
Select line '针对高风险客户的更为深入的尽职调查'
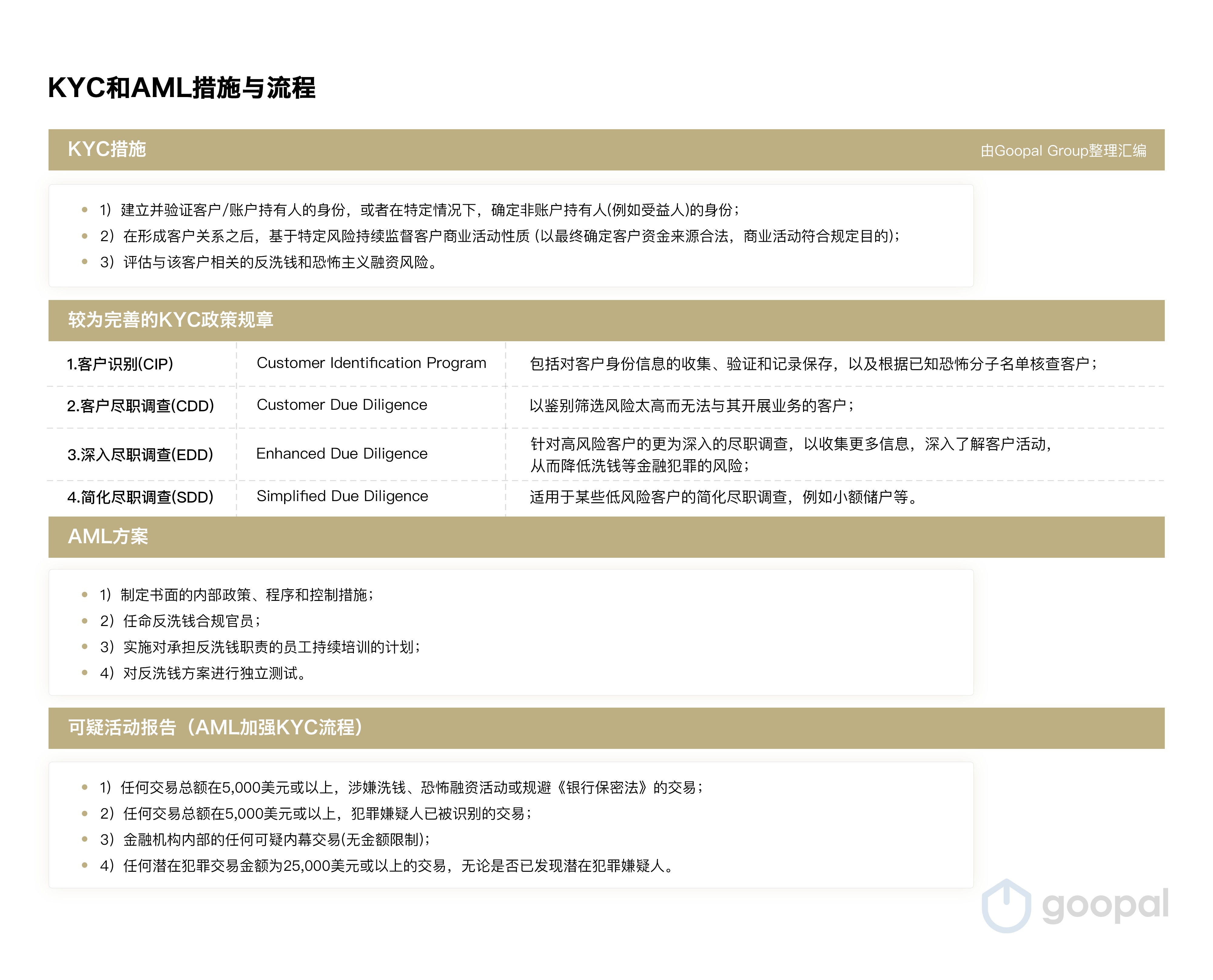[791, 444]
